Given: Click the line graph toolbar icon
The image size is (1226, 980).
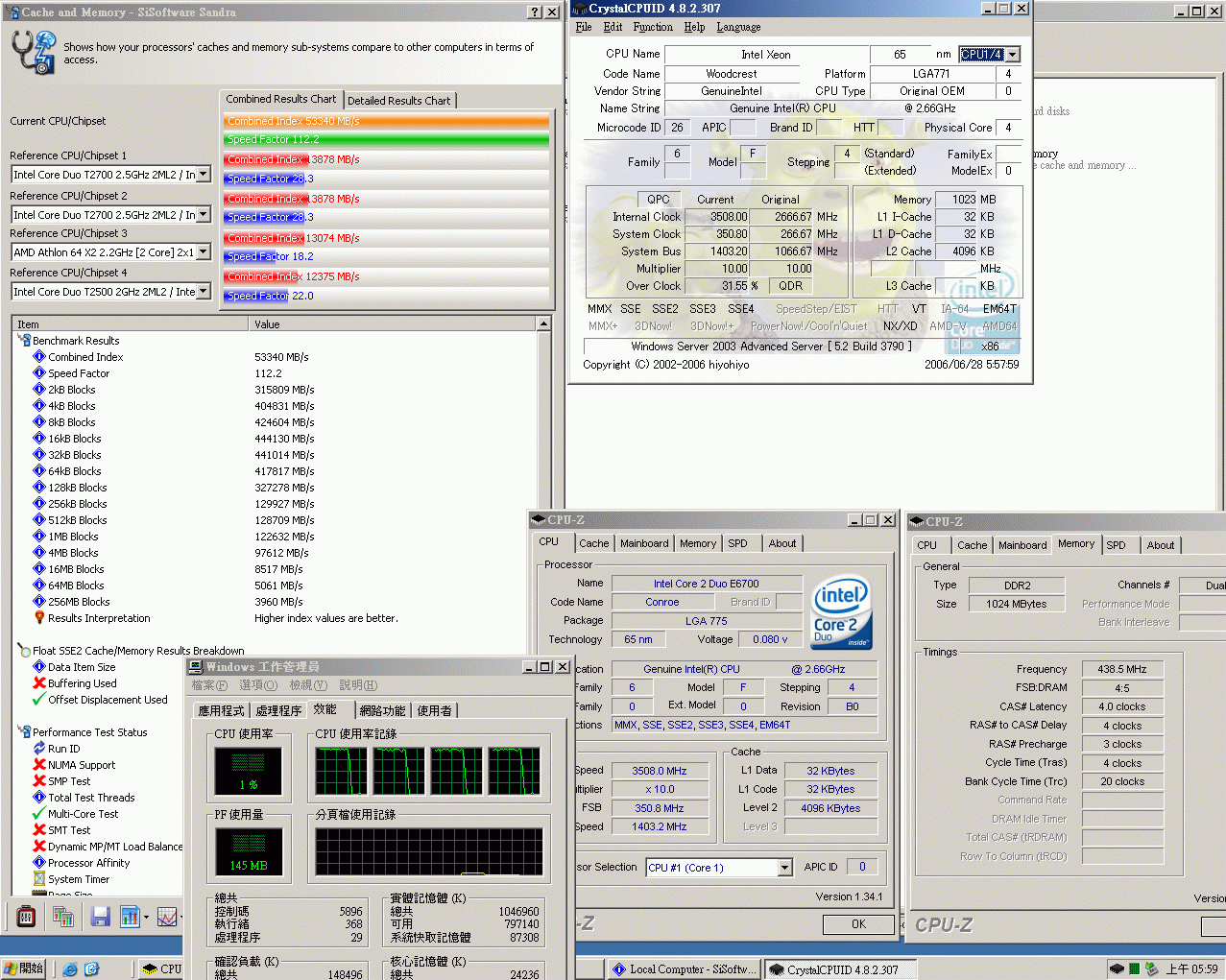Looking at the screenshot, I should point(167,917).
